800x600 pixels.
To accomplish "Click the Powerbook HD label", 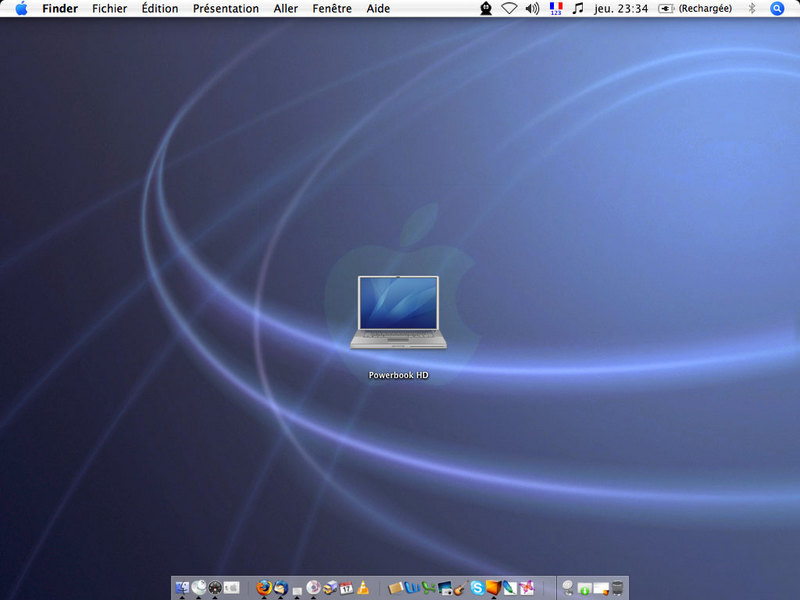I will (398, 375).
